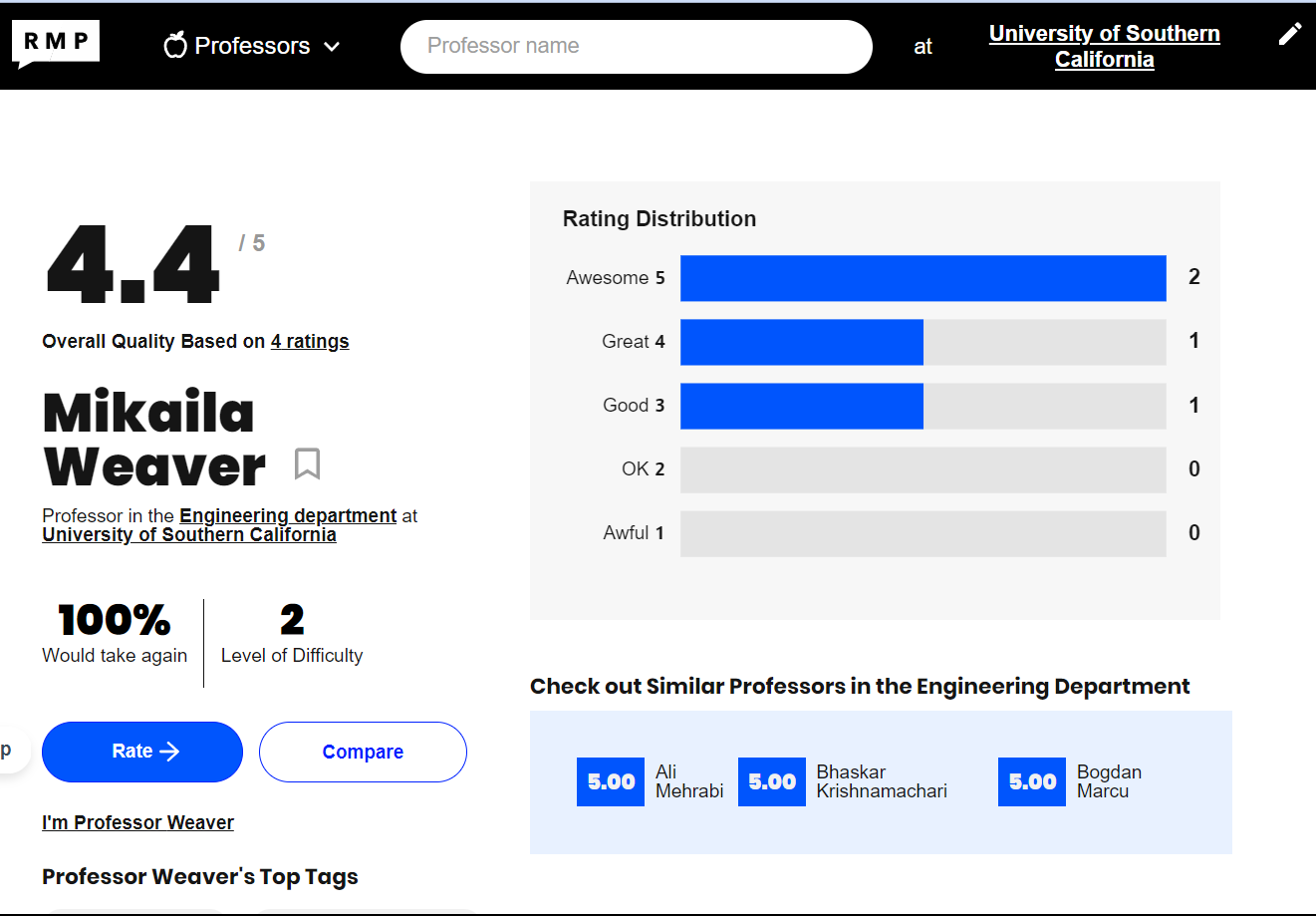Open the Engineering department link

288,515
